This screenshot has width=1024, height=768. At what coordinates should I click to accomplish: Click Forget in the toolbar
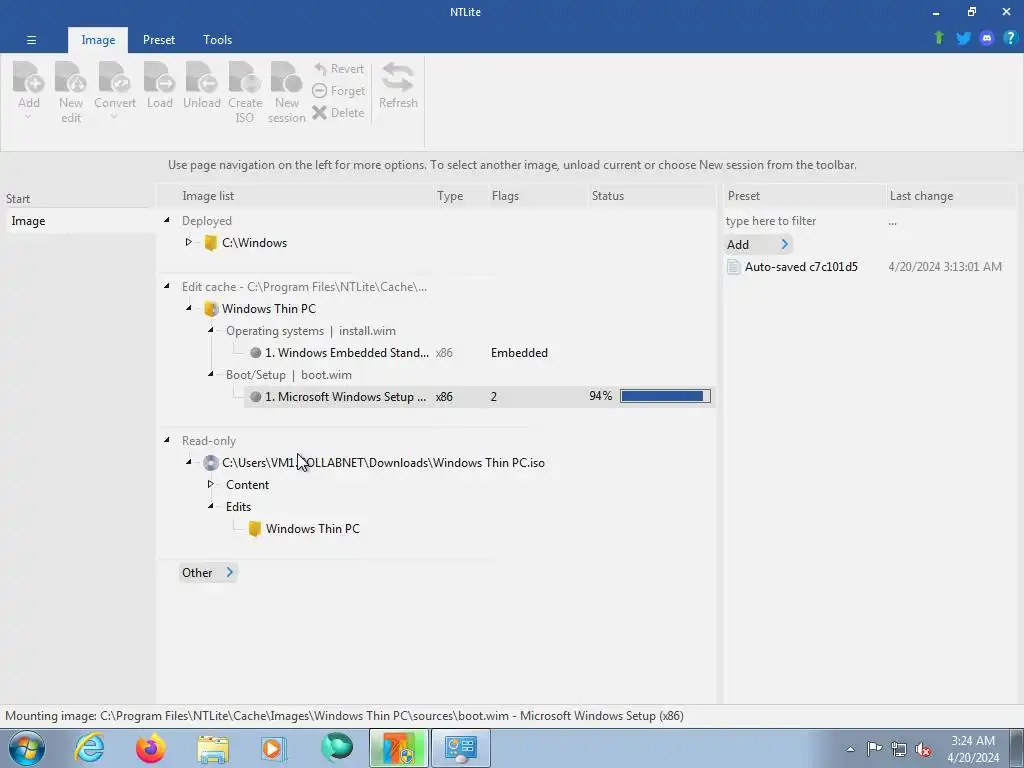(338, 91)
